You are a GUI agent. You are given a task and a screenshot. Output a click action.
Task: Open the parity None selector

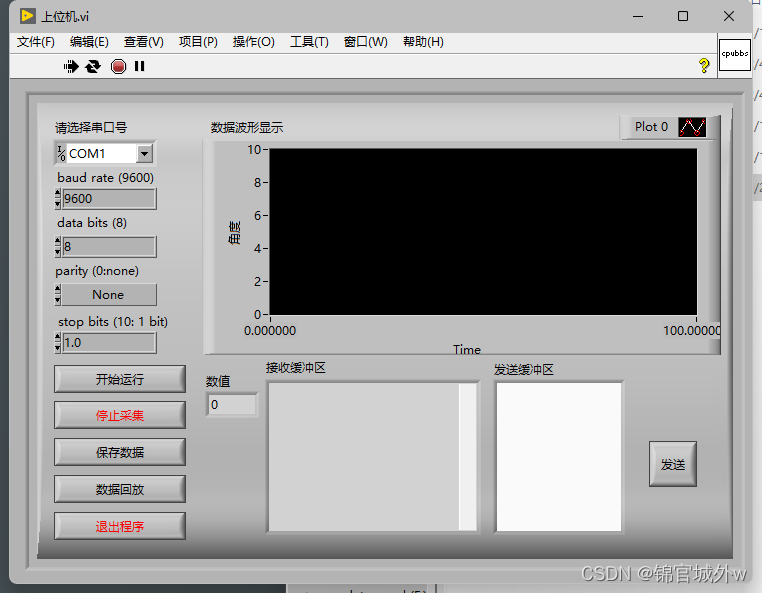(x=108, y=295)
